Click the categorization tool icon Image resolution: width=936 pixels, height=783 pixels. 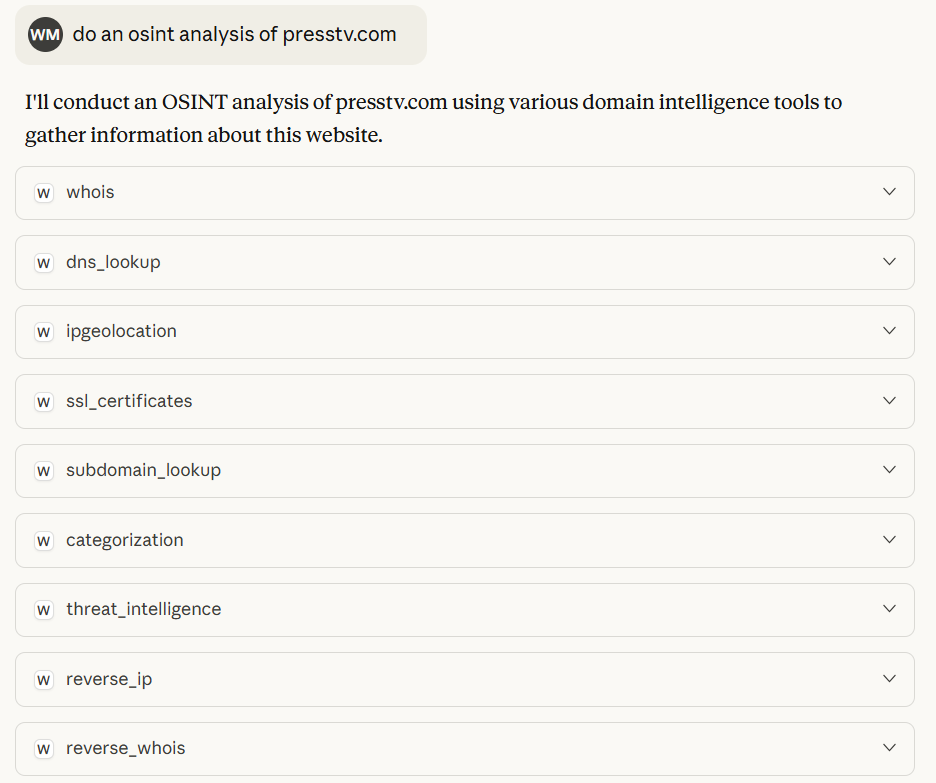44,540
